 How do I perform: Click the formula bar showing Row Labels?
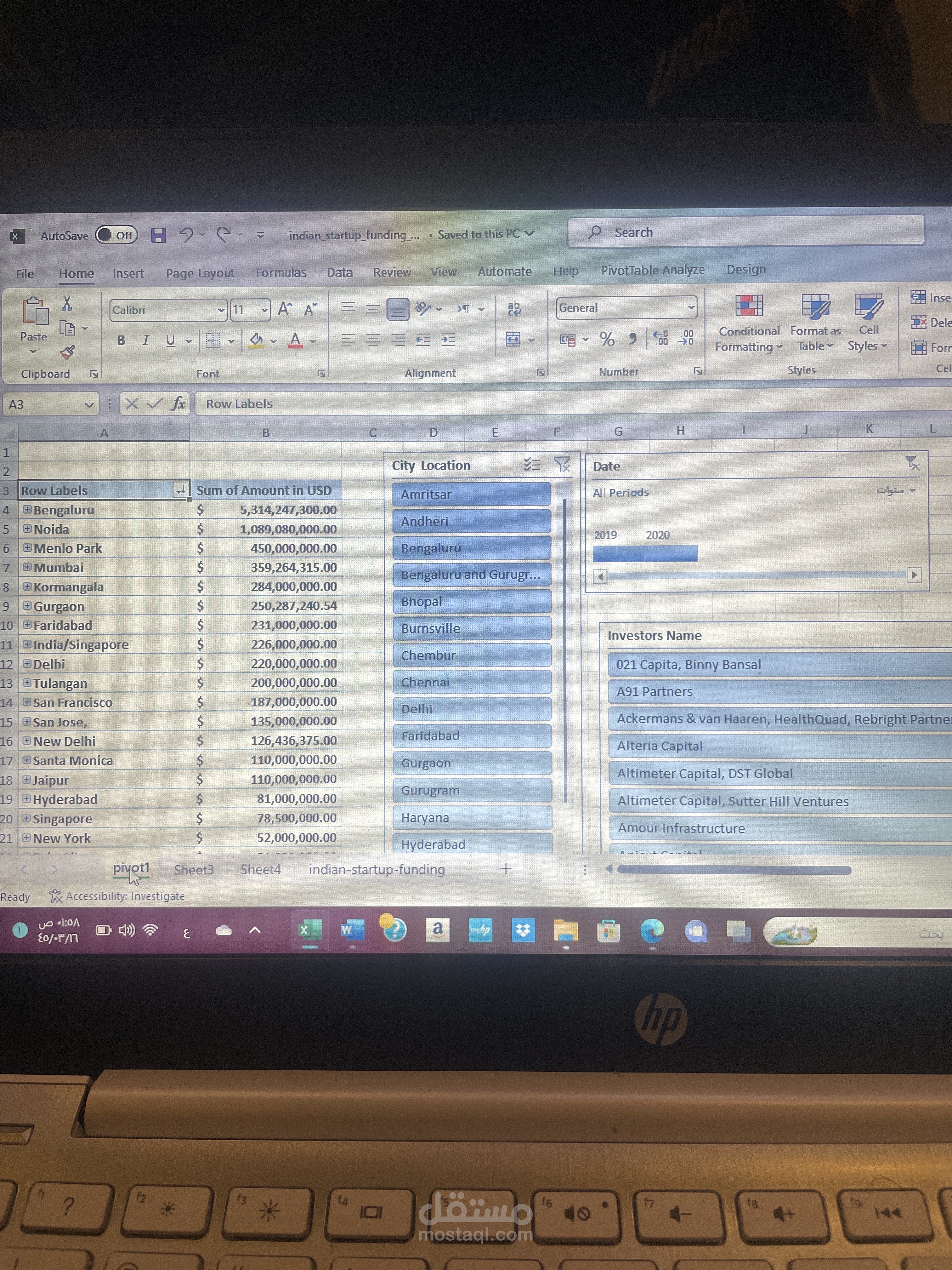pyautogui.click(x=574, y=403)
